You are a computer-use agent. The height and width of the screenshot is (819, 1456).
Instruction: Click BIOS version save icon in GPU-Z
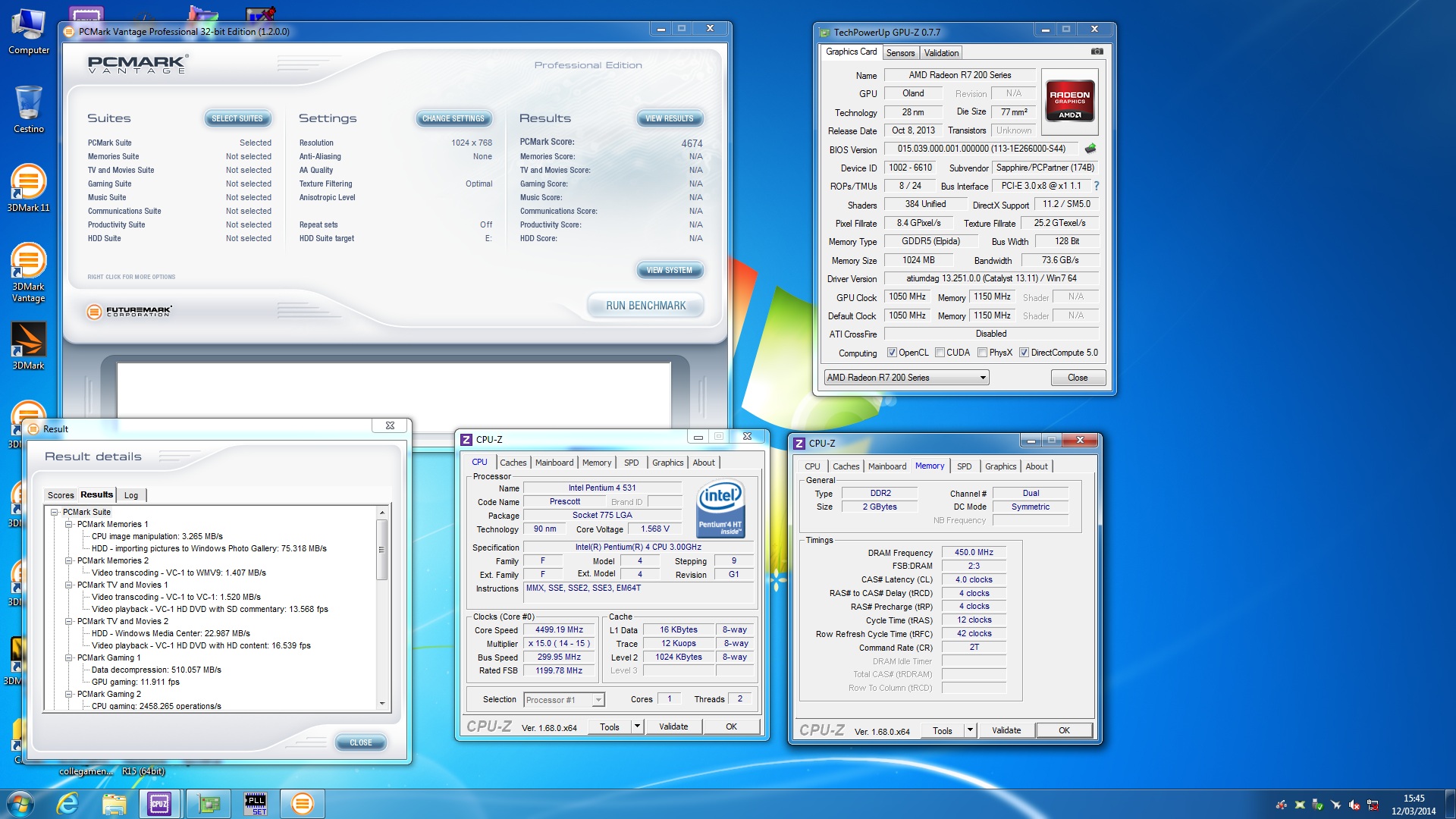click(1090, 149)
